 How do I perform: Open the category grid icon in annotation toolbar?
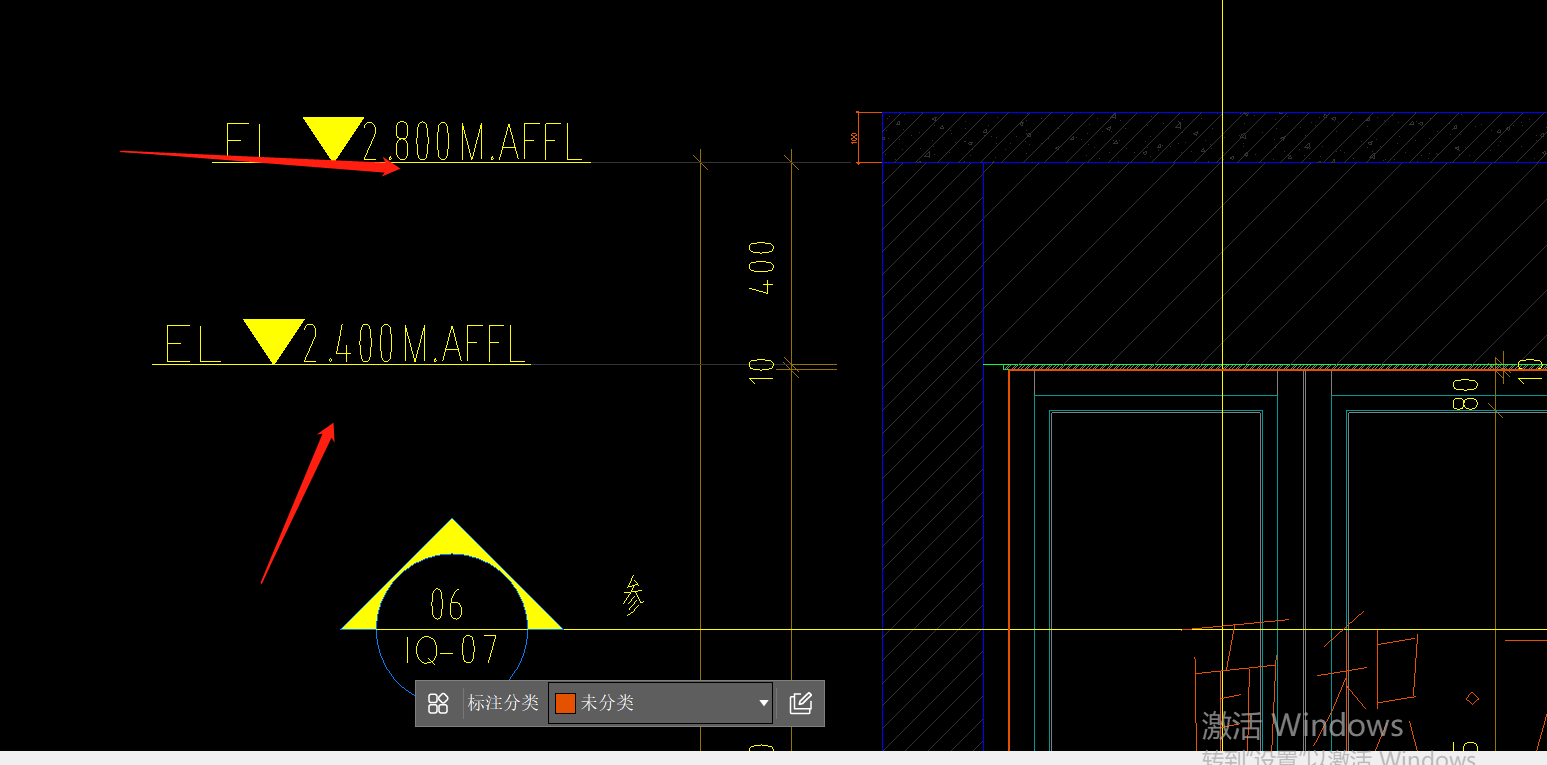tap(438, 703)
